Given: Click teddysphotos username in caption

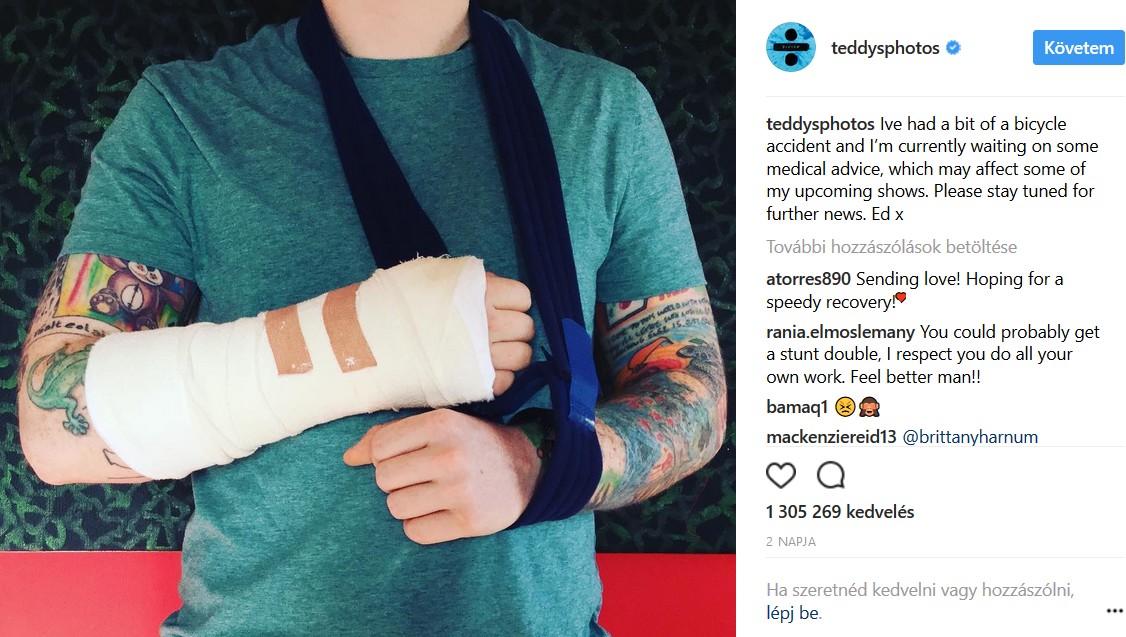Looking at the screenshot, I should [820, 124].
